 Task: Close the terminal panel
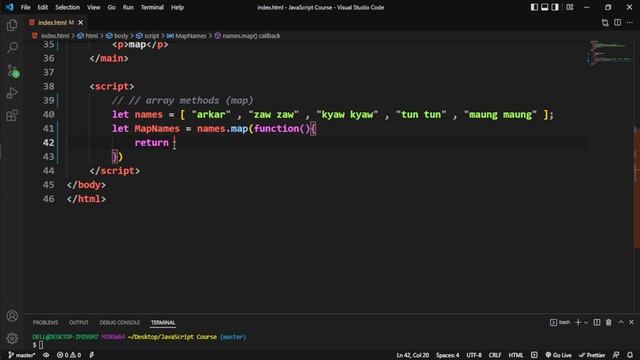631,322
